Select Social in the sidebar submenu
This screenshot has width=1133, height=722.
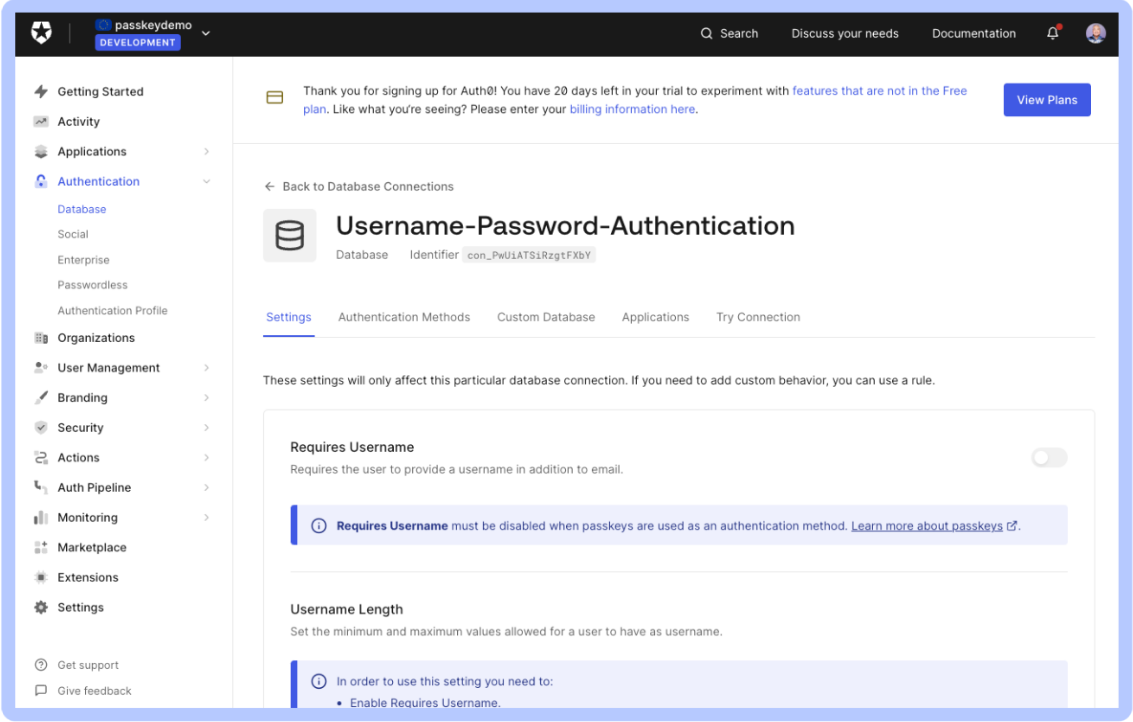73,234
